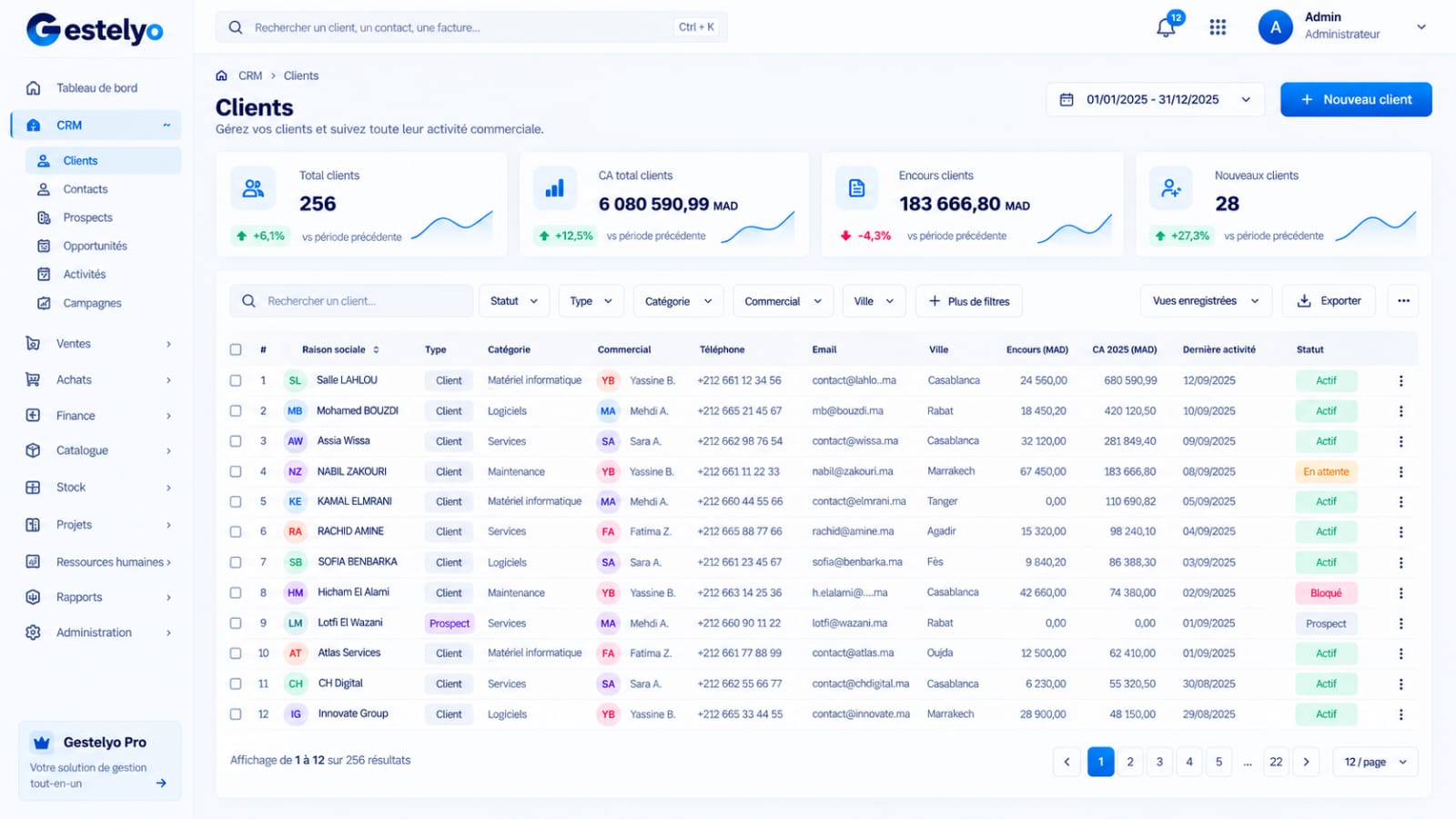Check the box for Assia Wissa row
The width and height of the screenshot is (1456, 819).
tap(236, 441)
